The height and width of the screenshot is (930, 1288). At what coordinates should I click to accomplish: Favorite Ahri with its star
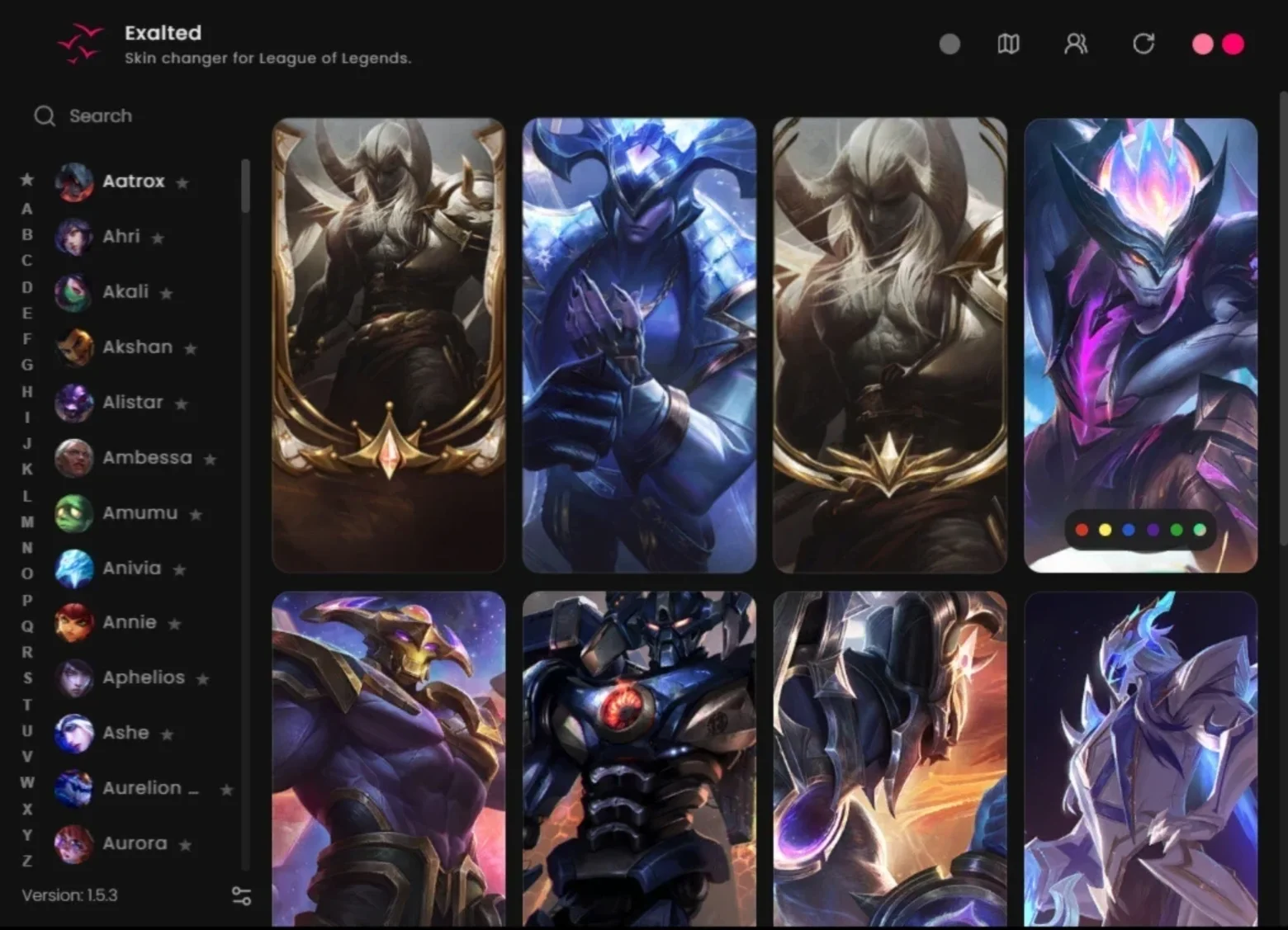pyautogui.click(x=158, y=238)
